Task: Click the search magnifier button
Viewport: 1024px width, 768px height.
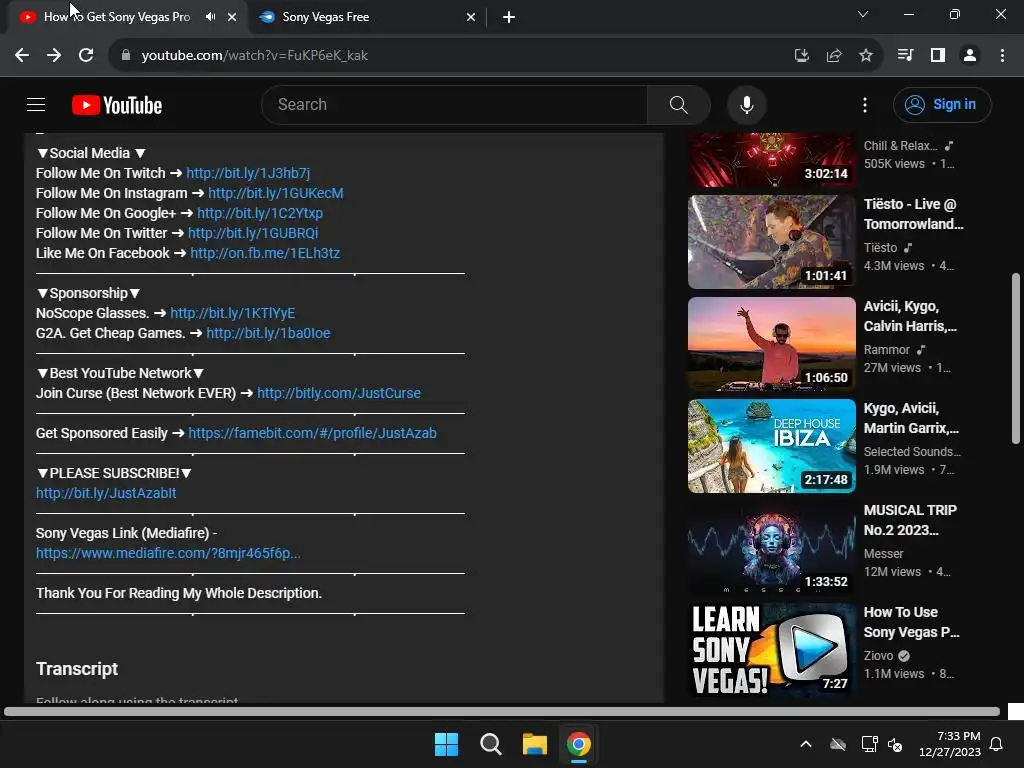Action: (679, 104)
